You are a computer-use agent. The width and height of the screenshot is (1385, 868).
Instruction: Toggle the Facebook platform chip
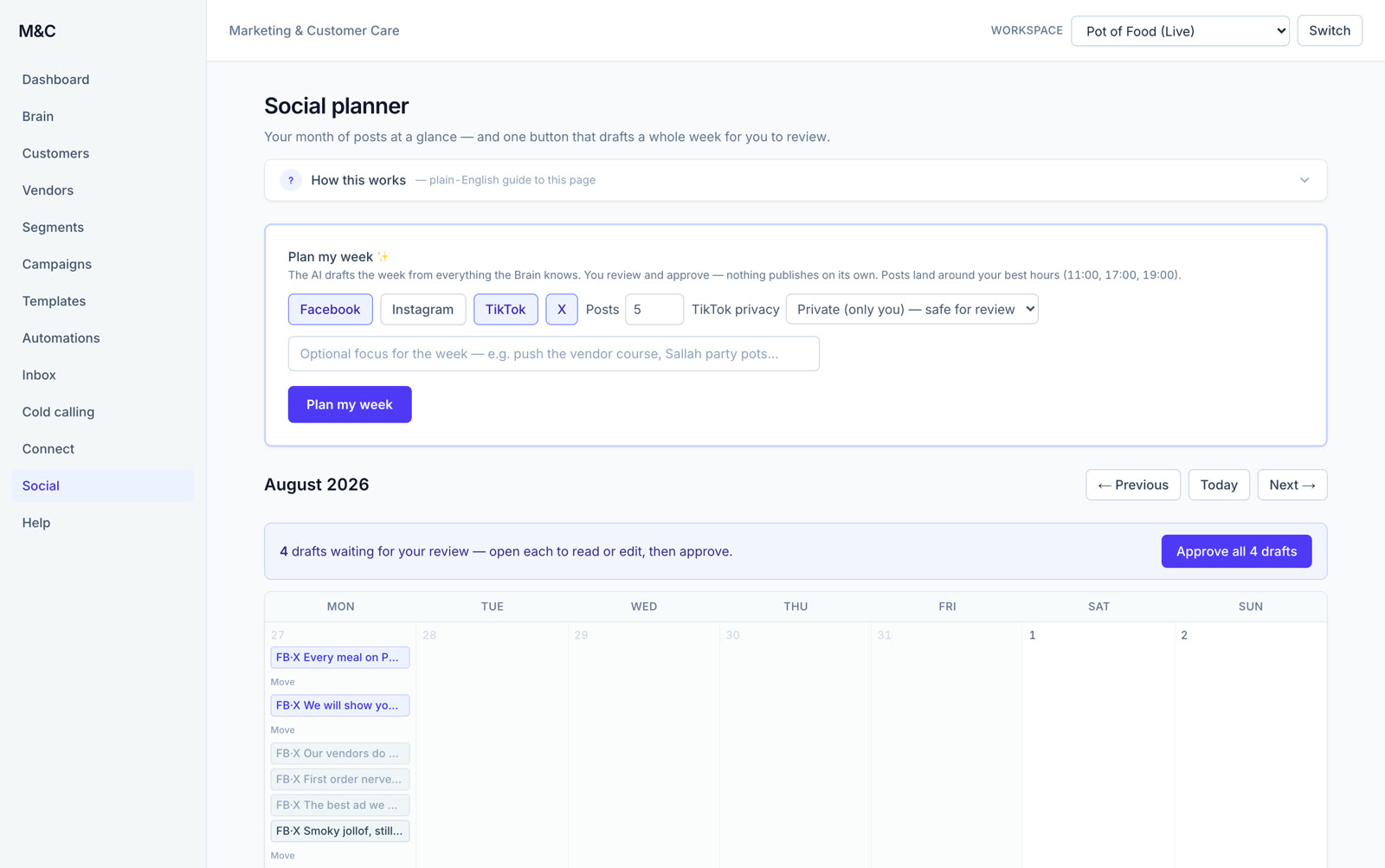point(330,309)
